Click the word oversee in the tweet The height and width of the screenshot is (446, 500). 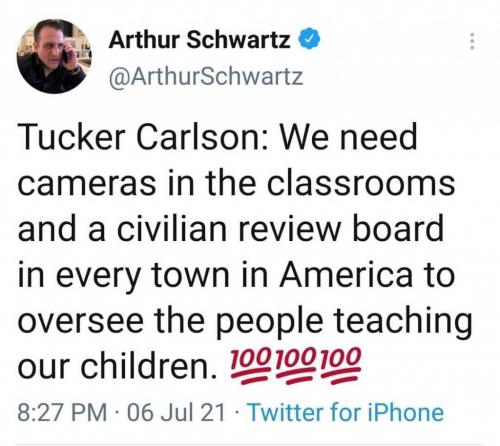(80, 321)
